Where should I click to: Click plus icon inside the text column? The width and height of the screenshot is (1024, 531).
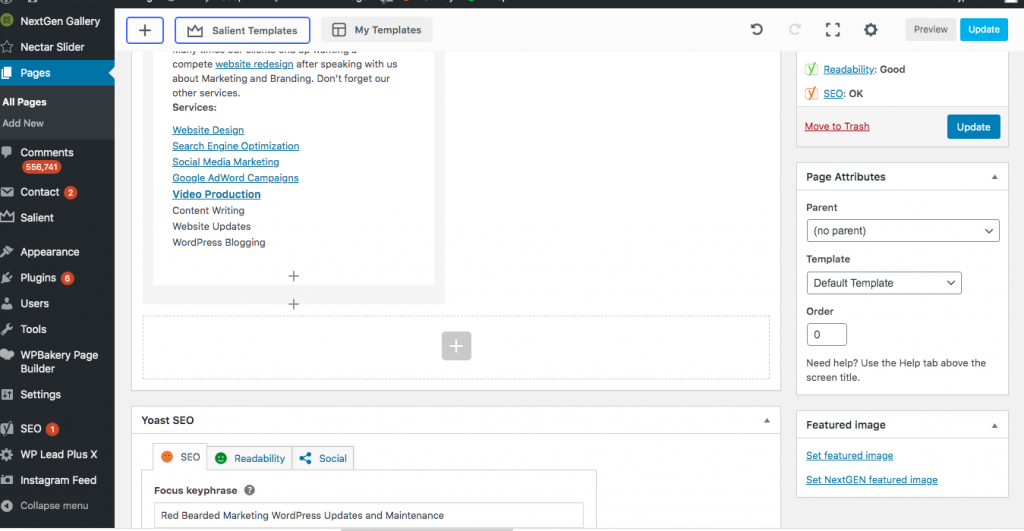click(294, 276)
